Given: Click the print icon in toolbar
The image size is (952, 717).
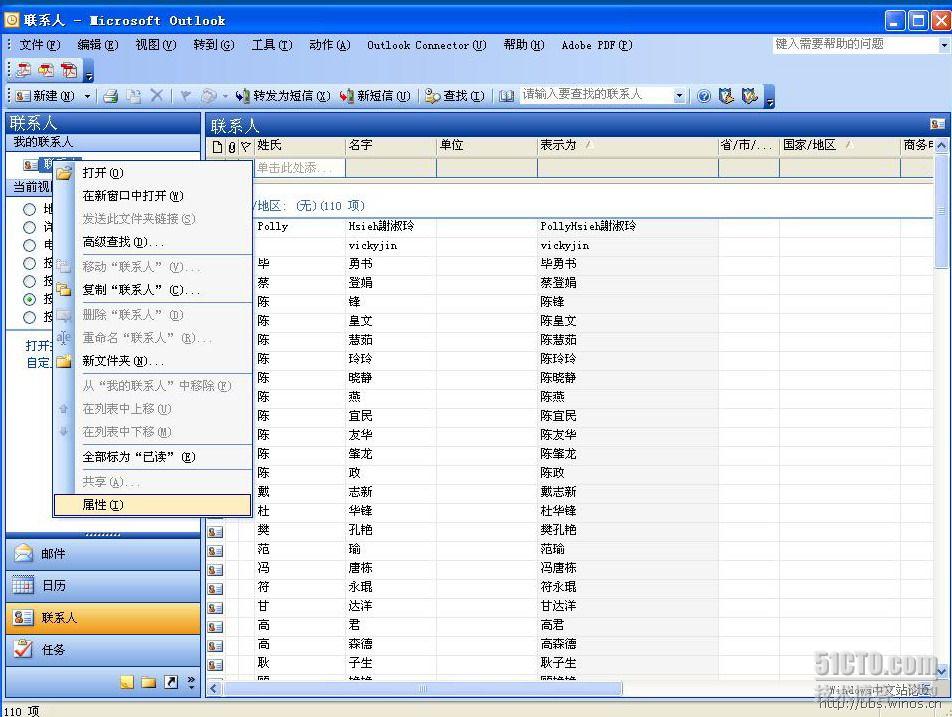Looking at the screenshot, I should (x=110, y=96).
